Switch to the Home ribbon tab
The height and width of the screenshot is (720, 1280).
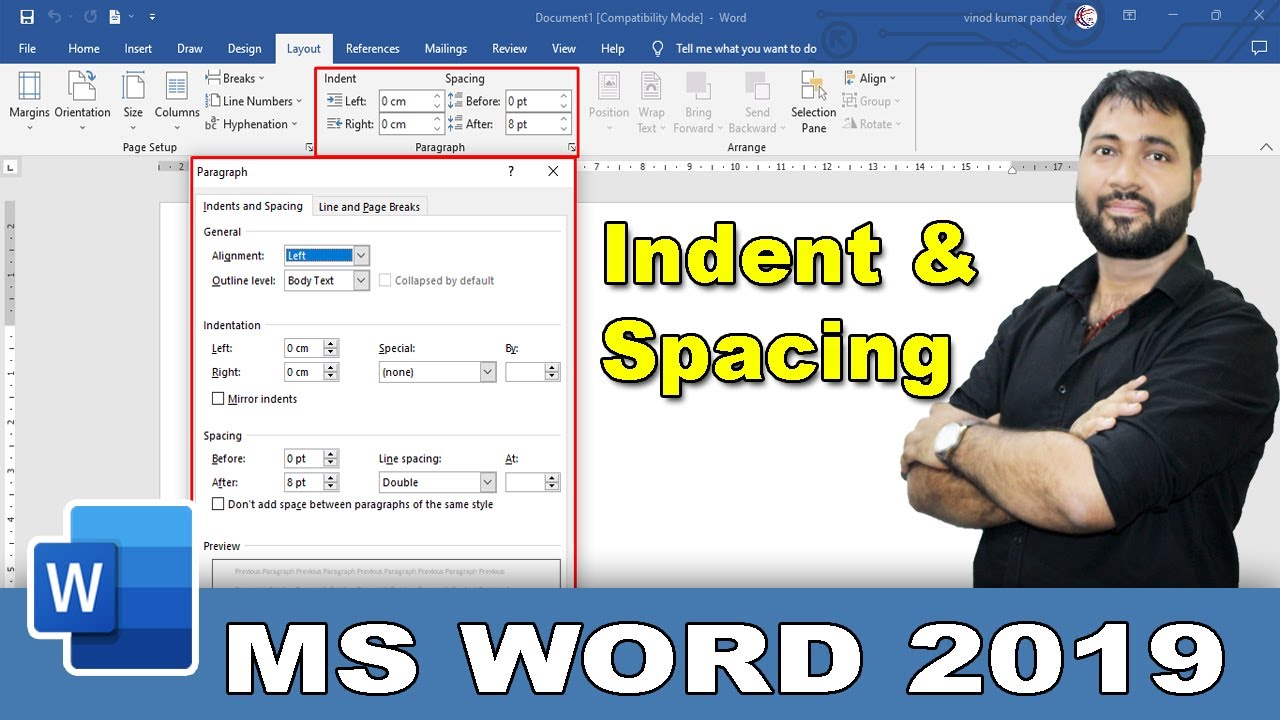click(84, 48)
